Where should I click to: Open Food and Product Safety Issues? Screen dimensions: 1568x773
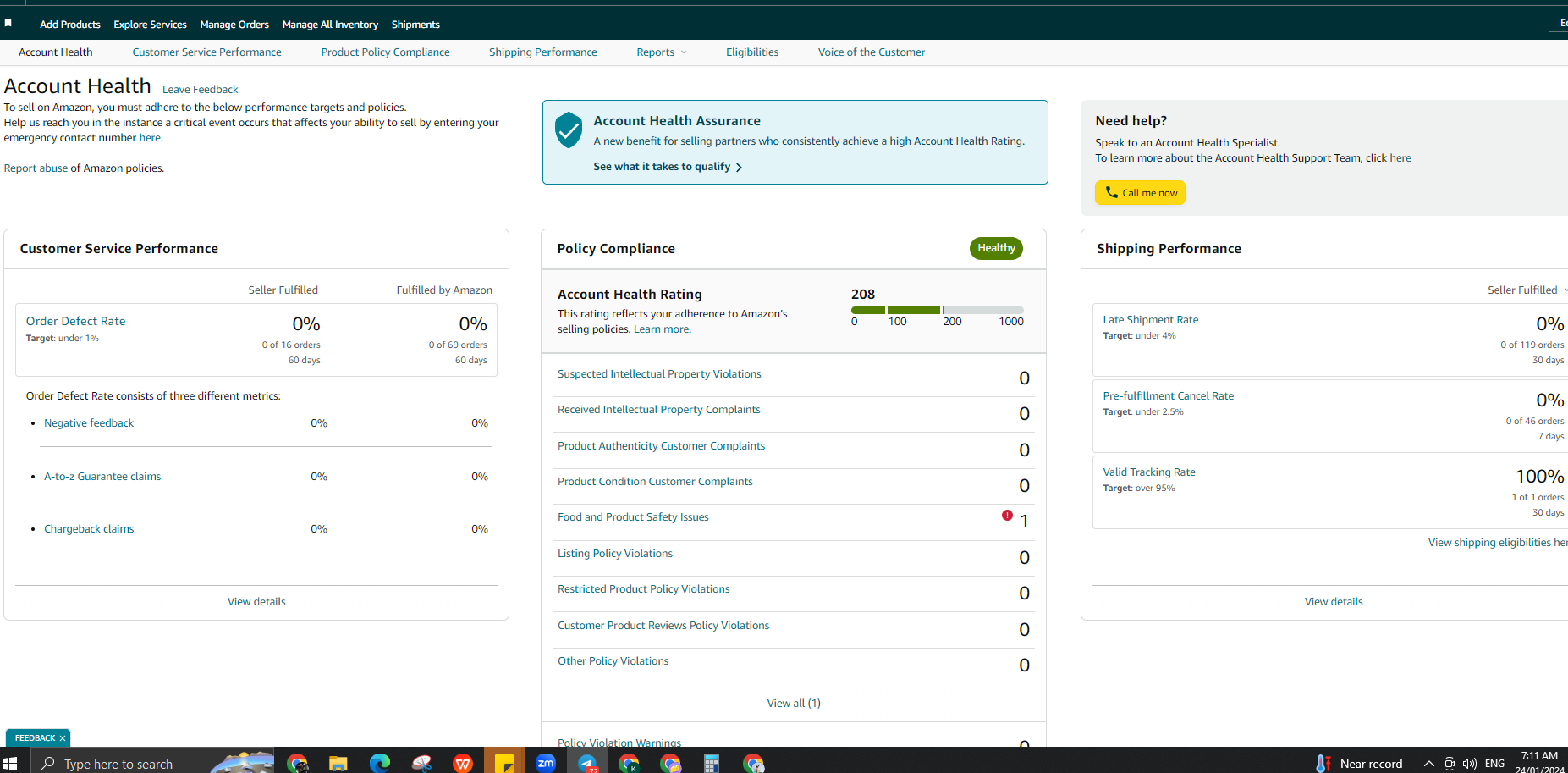coord(633,517)
